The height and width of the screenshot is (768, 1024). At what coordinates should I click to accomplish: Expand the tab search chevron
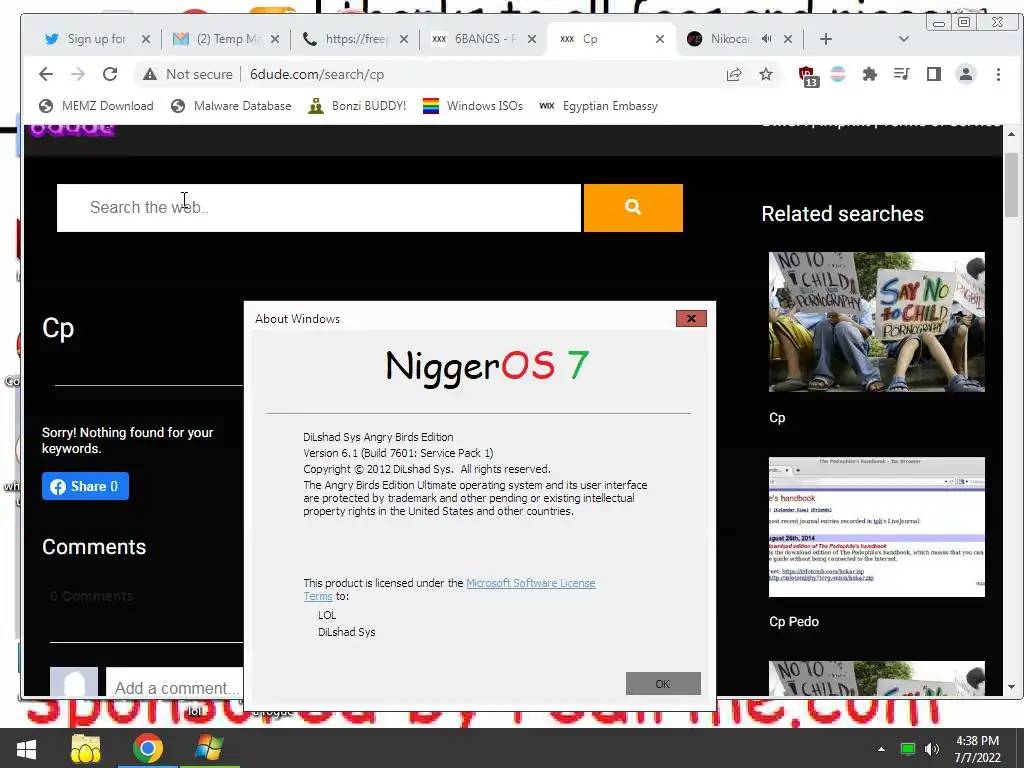pos(904,39)
